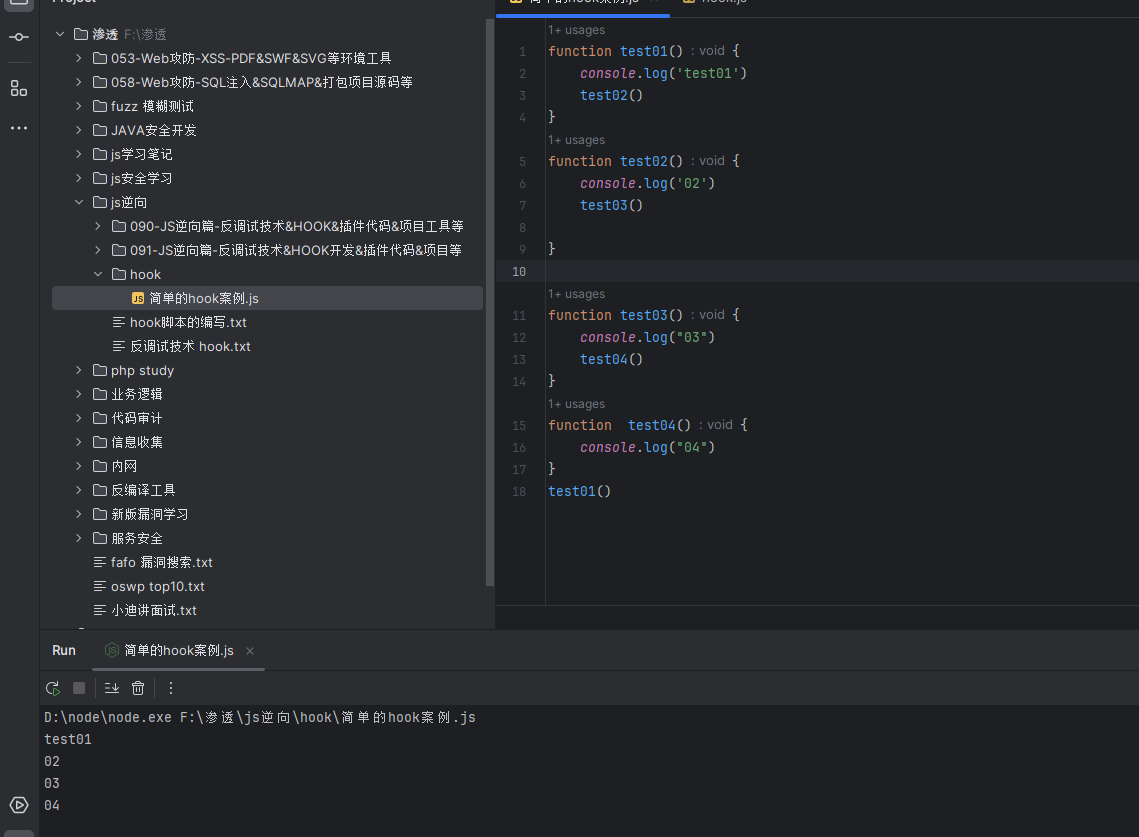Expand the 反编译工具 folder

coord(79,490)
